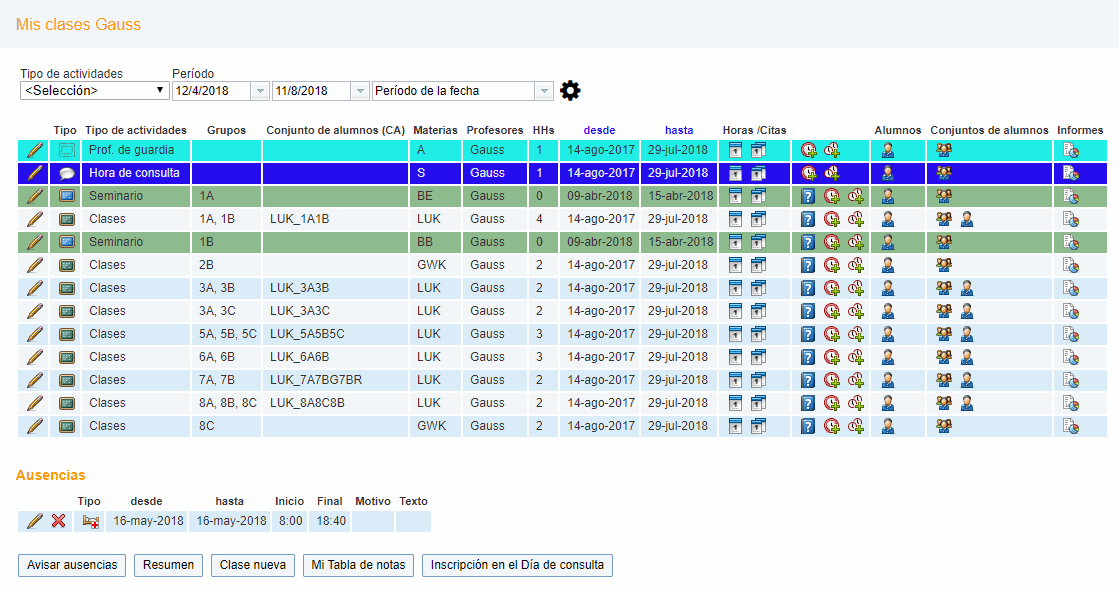Click subject BE in Seminario 1A row
The height and width of the screenshot is (589, 1119).
tap(425, 196)
